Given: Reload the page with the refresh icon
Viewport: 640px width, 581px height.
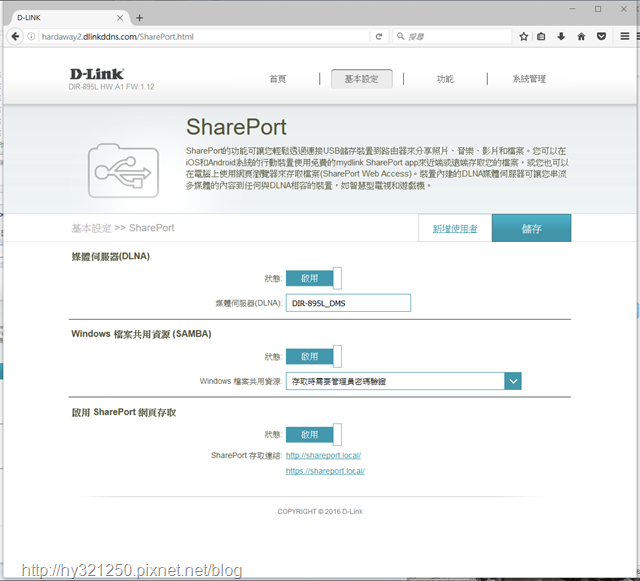Looking at the screenshot, I should (x=379, y=36).
